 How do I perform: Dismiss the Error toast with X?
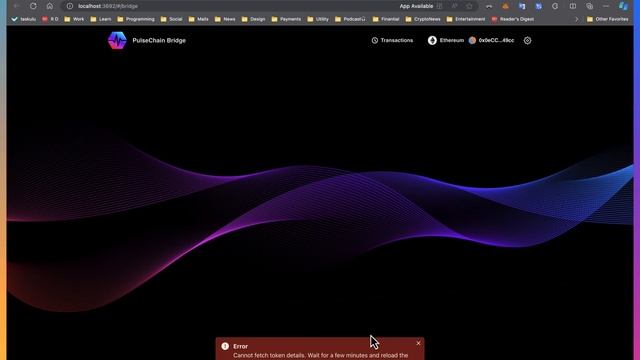(x=418, y=343)
